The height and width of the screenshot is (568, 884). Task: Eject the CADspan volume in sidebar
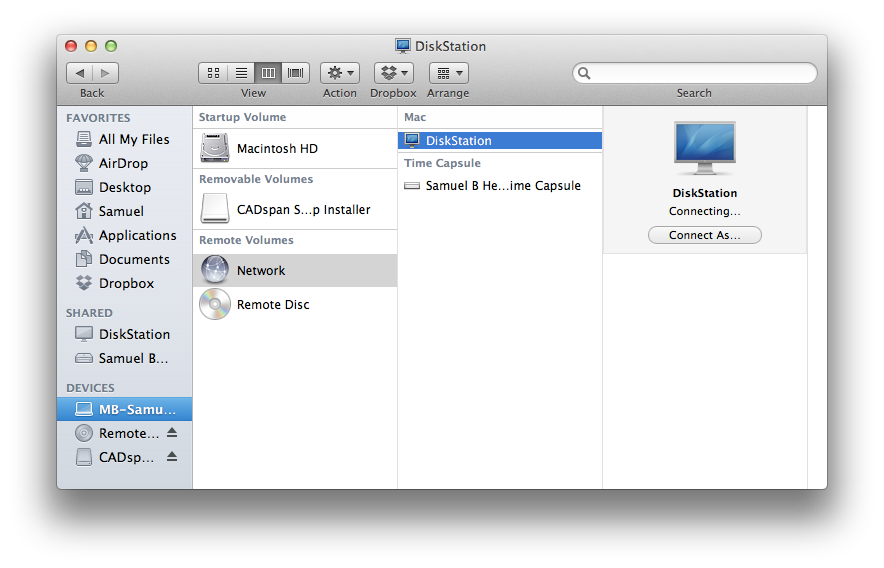tap(172, 456)
